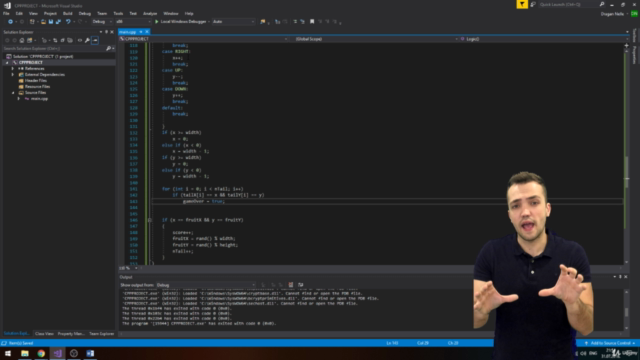Open Show output from Debug dropdown

coord(206,285)
